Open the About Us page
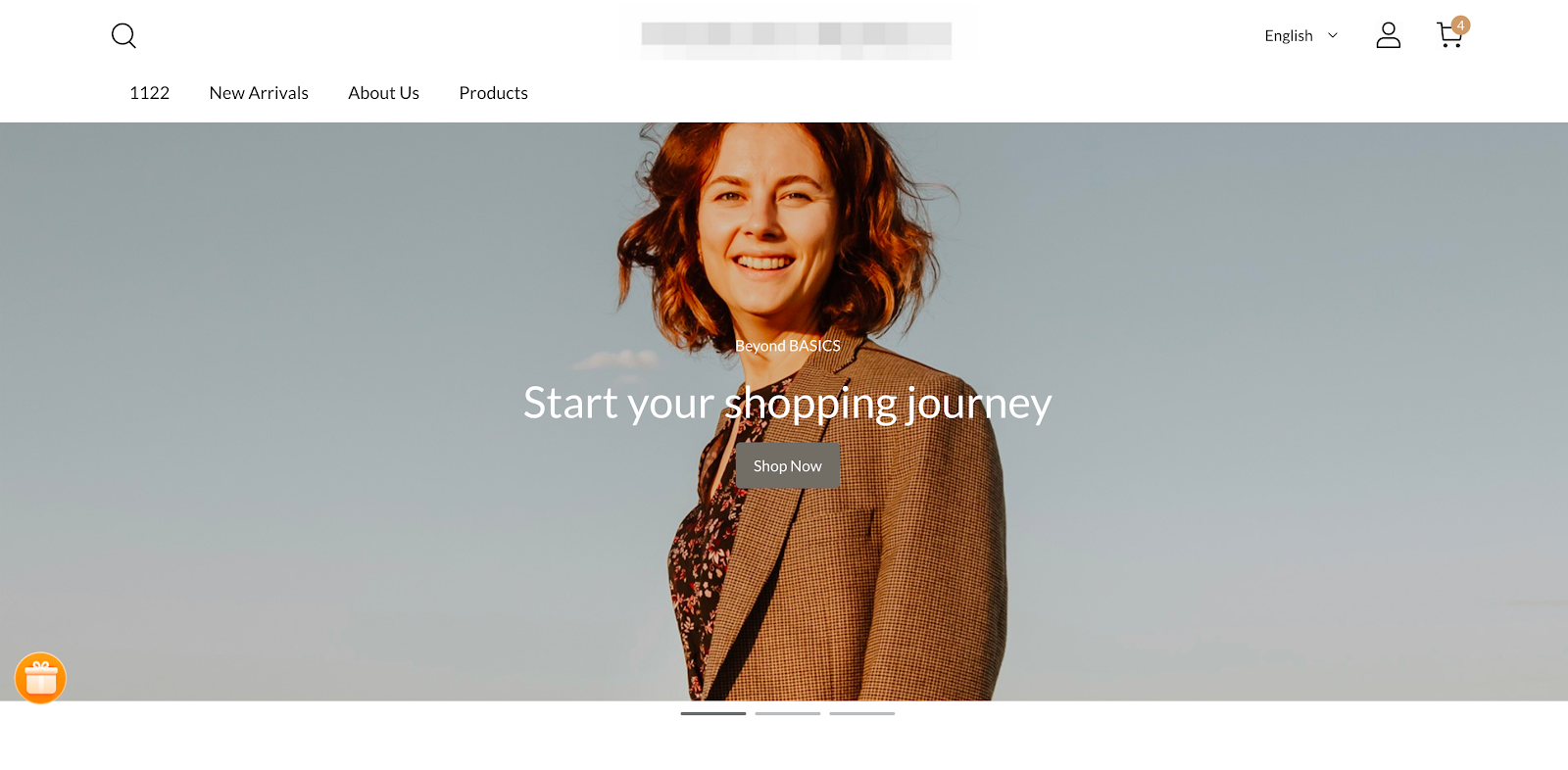Viewport: 1568px width, 770px height. click(383, 93)
